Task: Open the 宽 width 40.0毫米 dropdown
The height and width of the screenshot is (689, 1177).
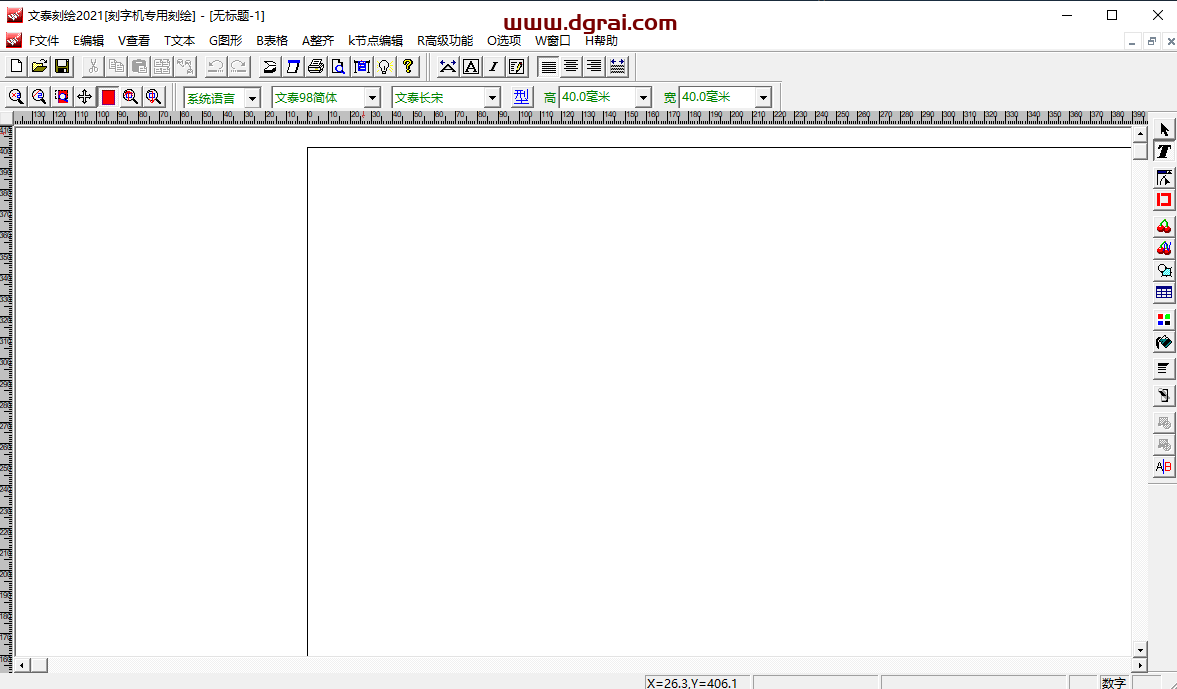Action: (763, 98)
